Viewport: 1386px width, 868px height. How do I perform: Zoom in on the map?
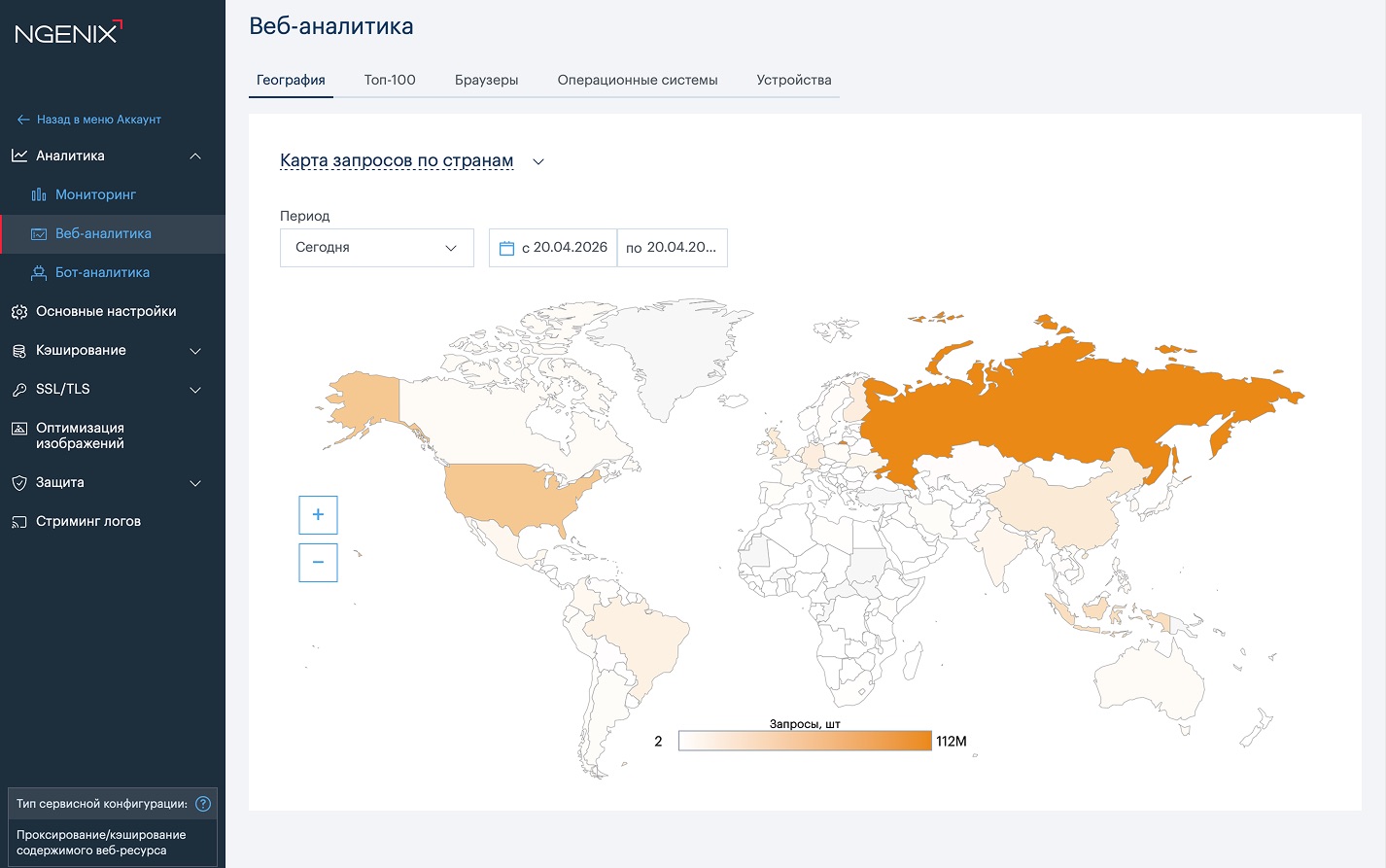pyautogui.click(x=318, y=514)
